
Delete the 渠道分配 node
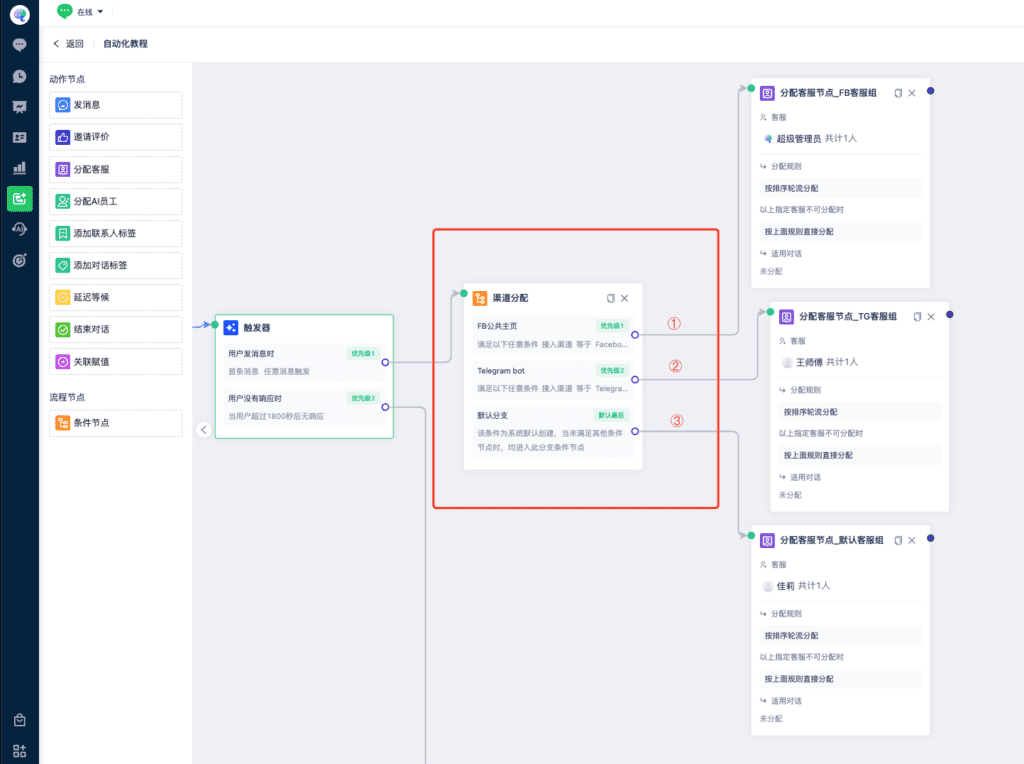coord(624,298)
